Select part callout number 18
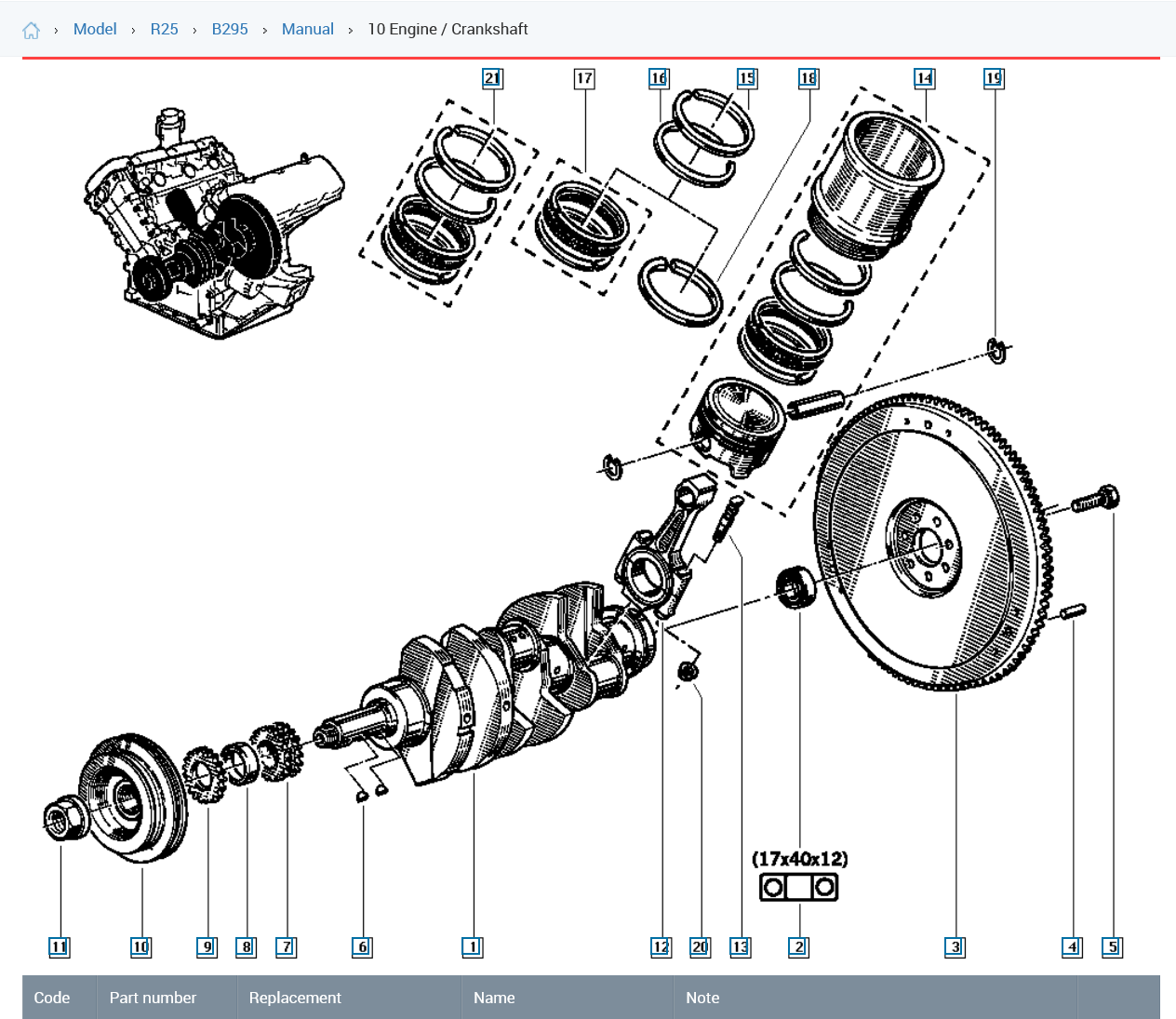 pyautogui.click(x=808, y=78)
